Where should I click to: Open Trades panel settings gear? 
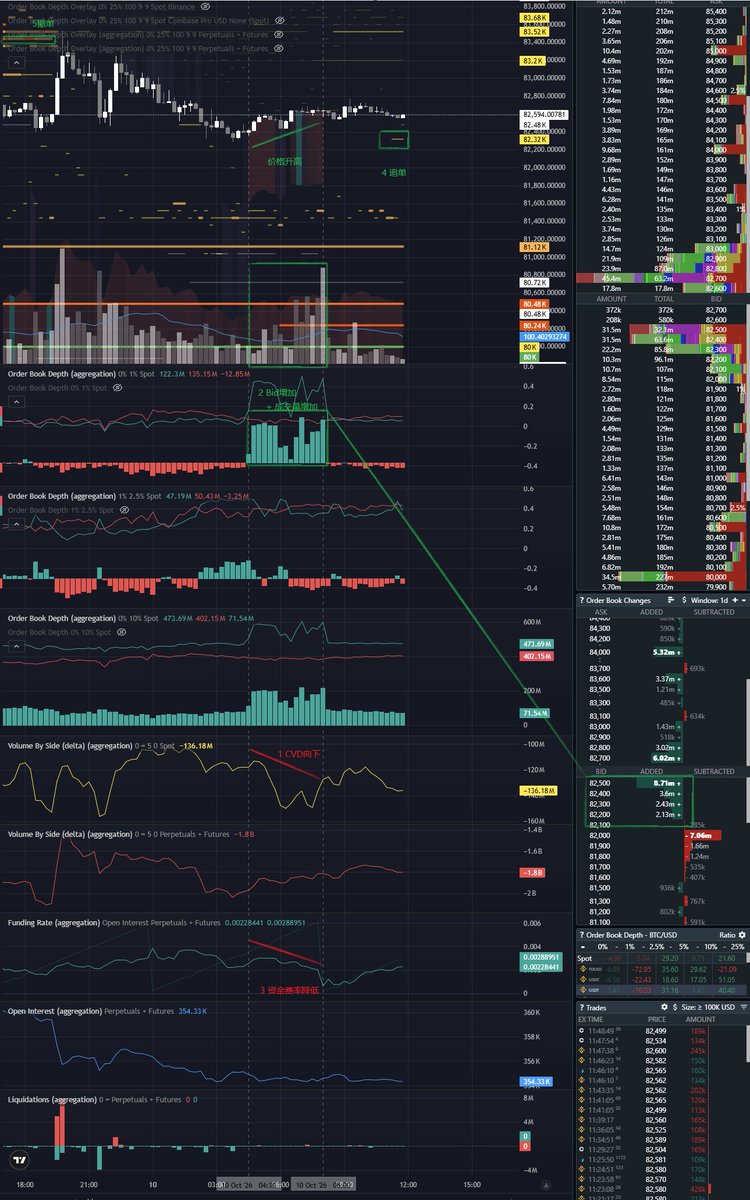click(x=664, y=1007)
